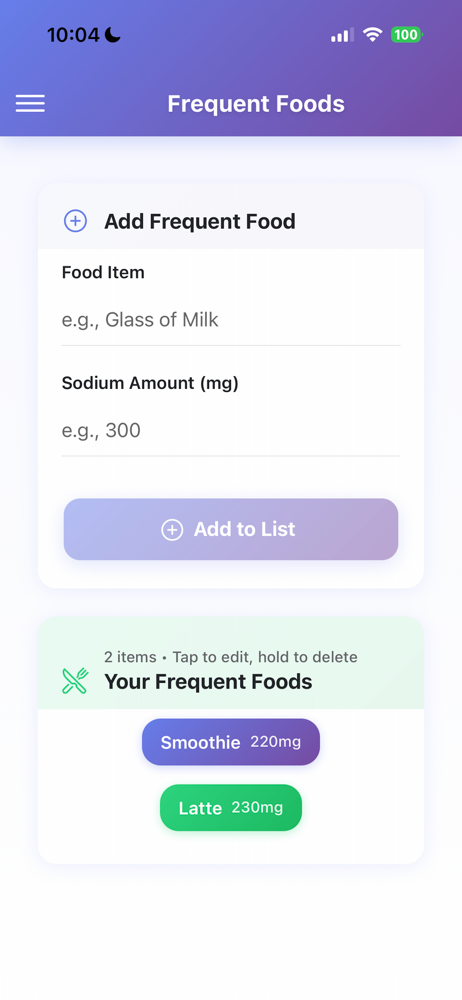Edit the Latte 230mg chip
This screenshot has height=1000, width=462.
pyautogui.click(x=231, y=808)
